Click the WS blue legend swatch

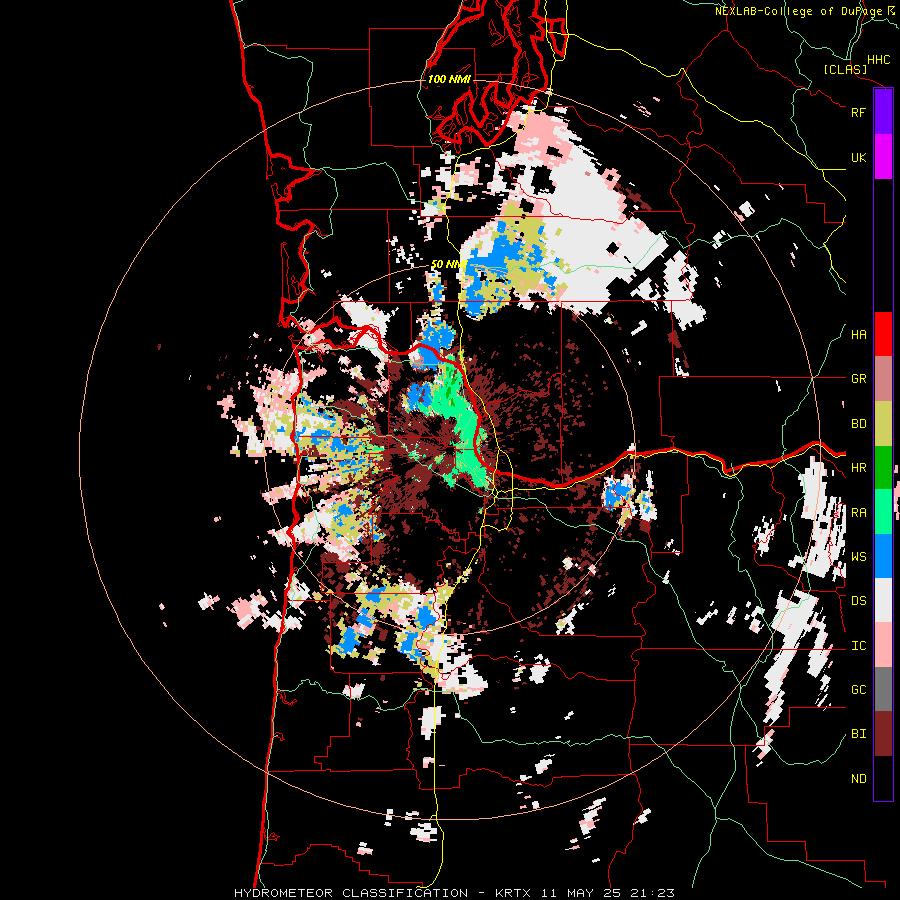(x=883, y=556)
